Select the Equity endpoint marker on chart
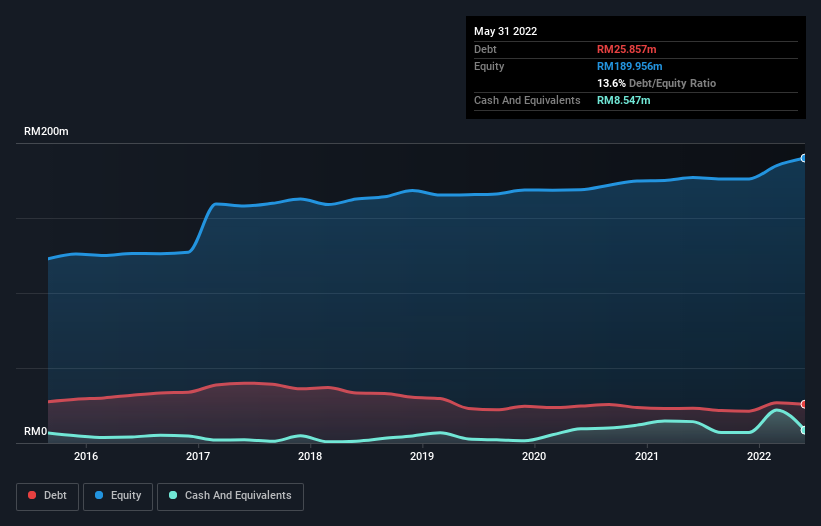Viewport: 821px width, 526px height. (804, 158)
